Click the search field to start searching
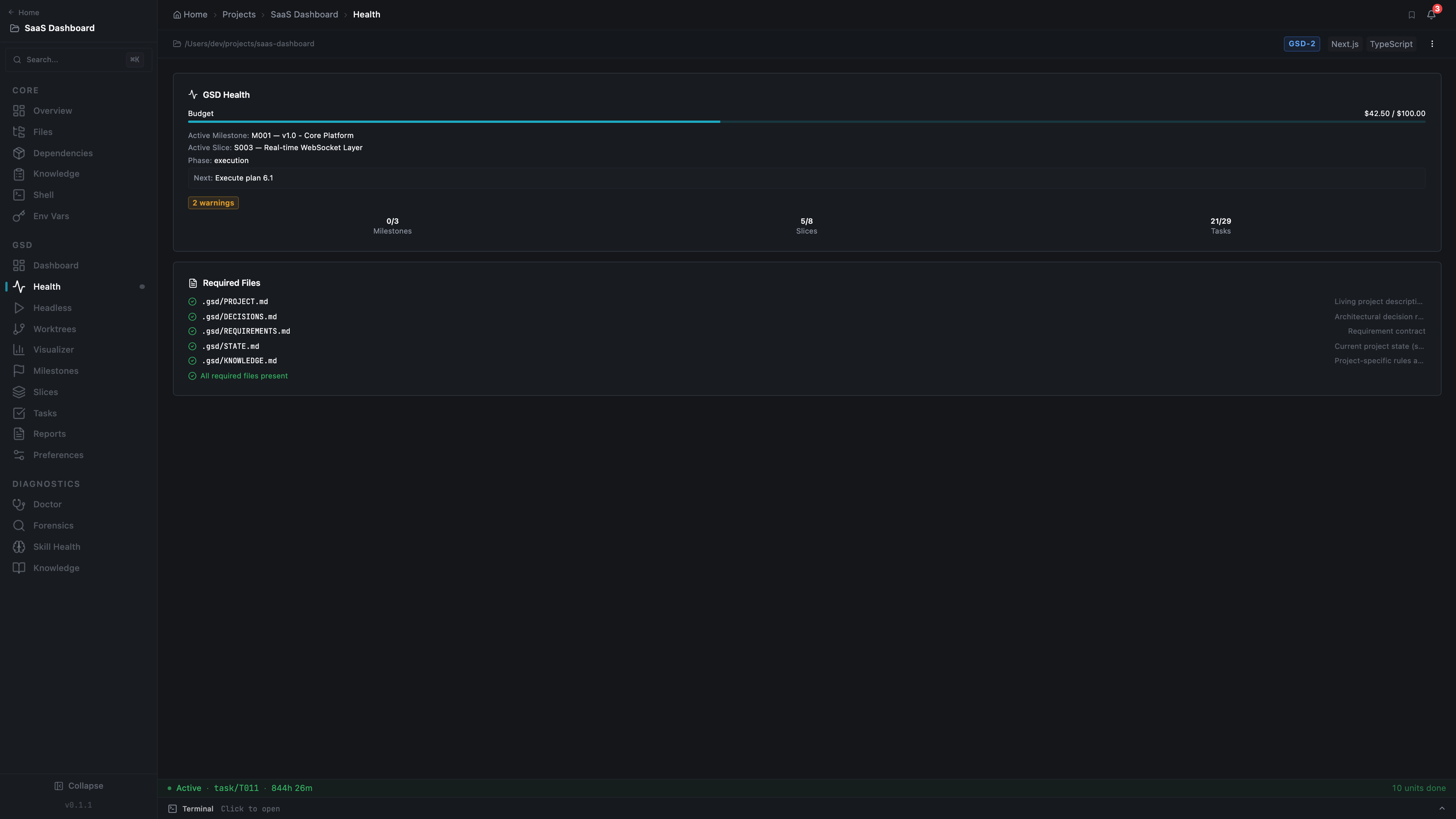1456x819 pixels. [78, 60]
